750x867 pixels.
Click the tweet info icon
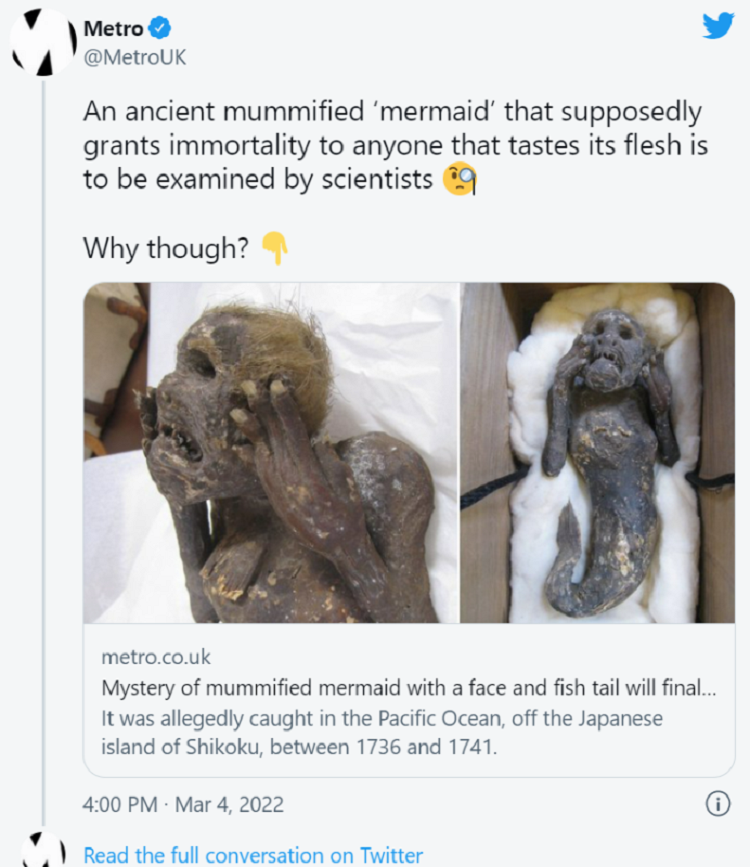[x=716, y=803]
